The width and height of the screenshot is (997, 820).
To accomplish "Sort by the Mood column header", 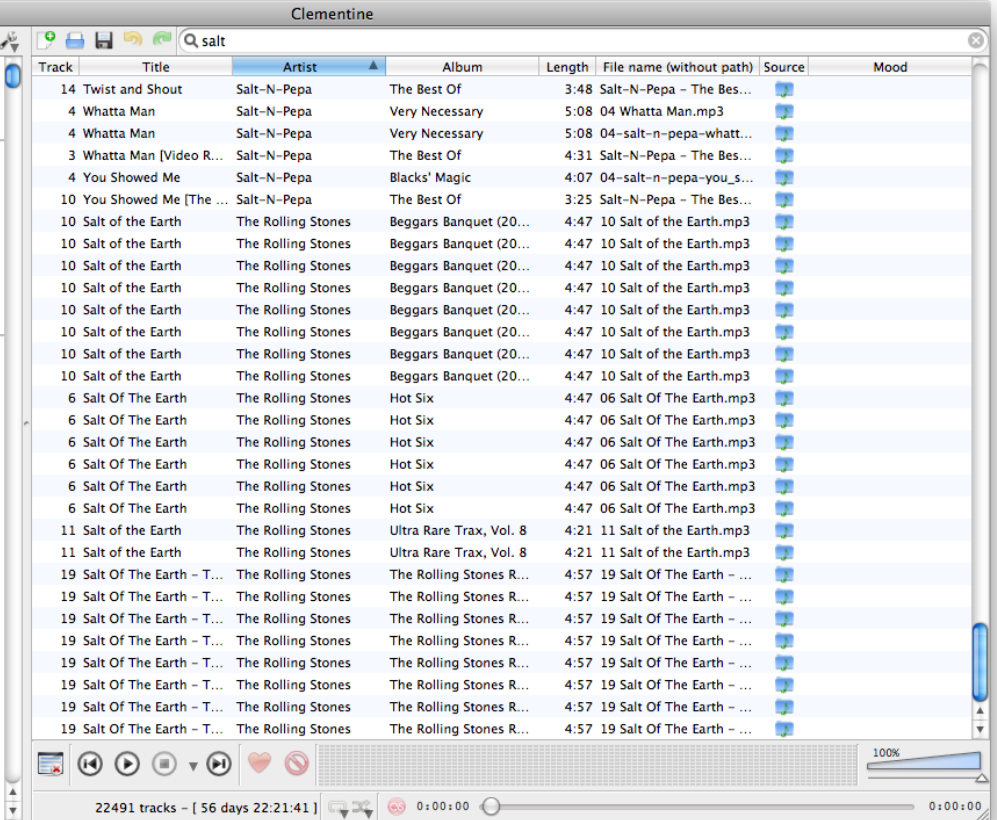I will coord(890,67).
